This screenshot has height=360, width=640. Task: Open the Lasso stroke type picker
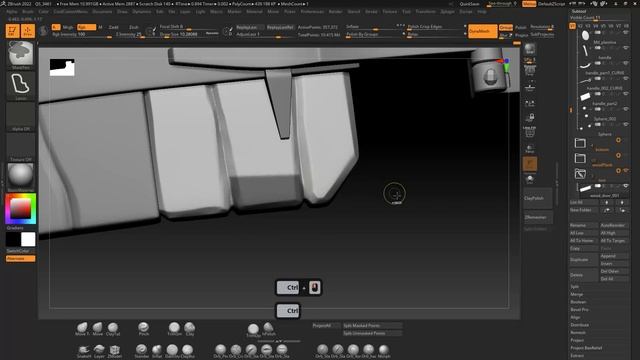click(x=20, y=86)
